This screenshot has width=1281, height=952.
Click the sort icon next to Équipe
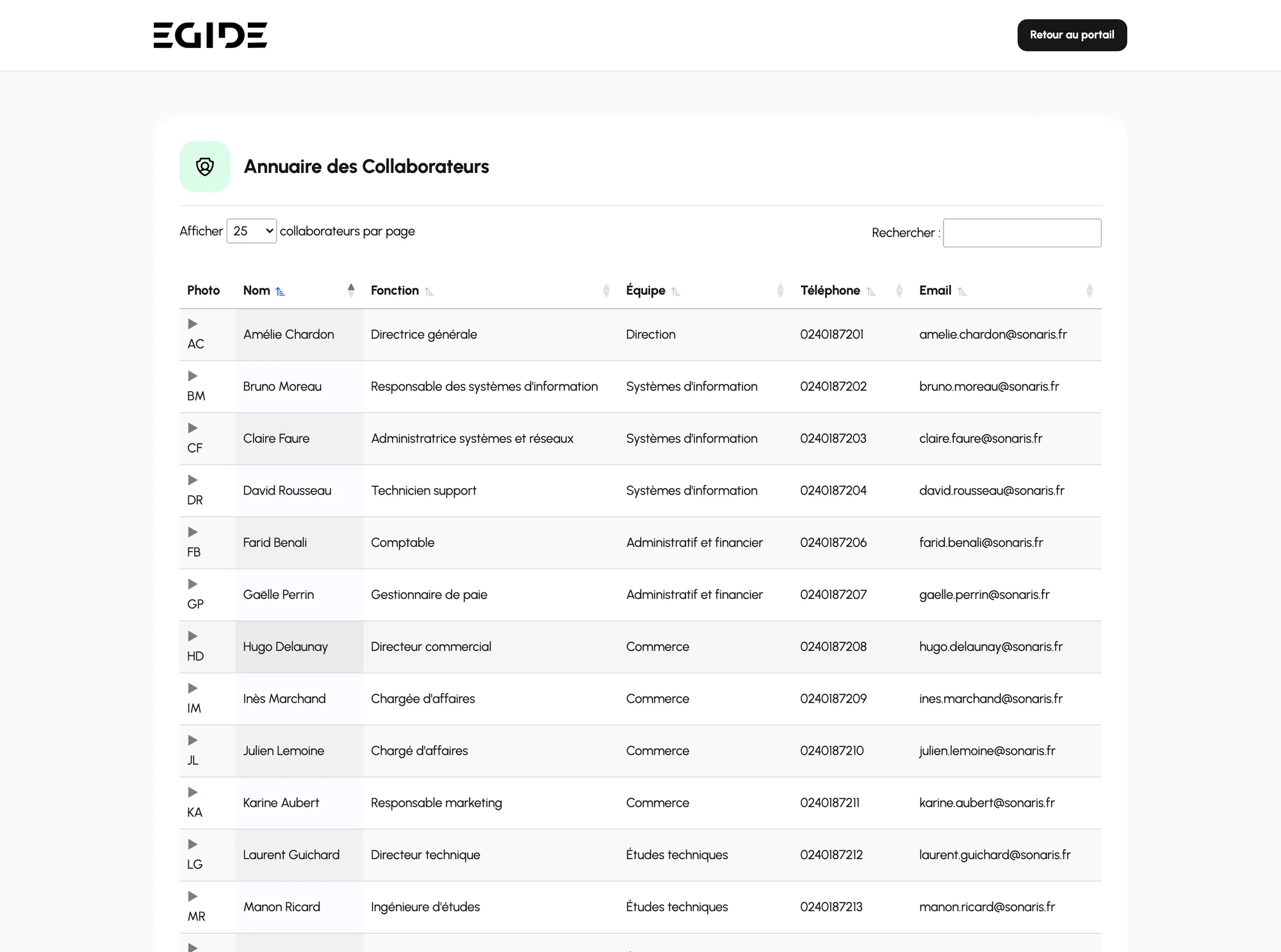[676, 291]
